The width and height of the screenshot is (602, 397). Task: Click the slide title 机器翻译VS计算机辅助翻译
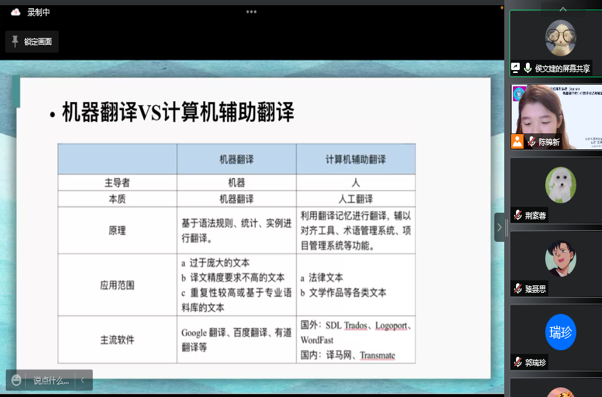(178, 112)
